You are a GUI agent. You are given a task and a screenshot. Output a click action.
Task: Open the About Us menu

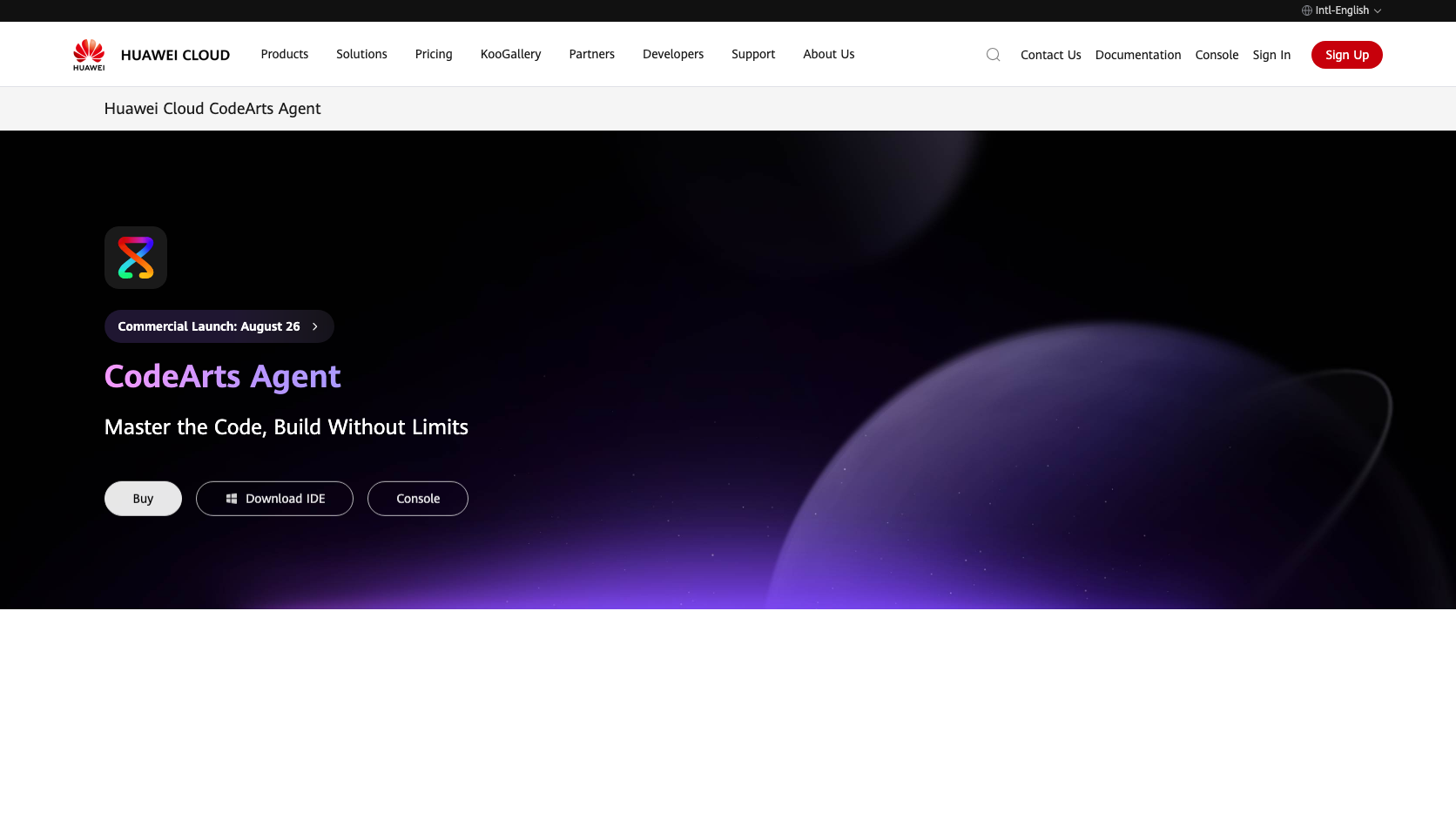(829, 54)
